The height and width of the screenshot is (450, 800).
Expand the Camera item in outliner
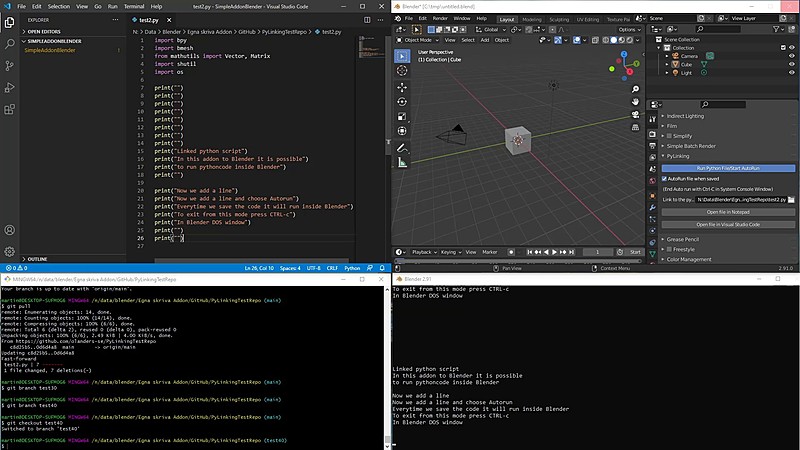tap(667, 56)
